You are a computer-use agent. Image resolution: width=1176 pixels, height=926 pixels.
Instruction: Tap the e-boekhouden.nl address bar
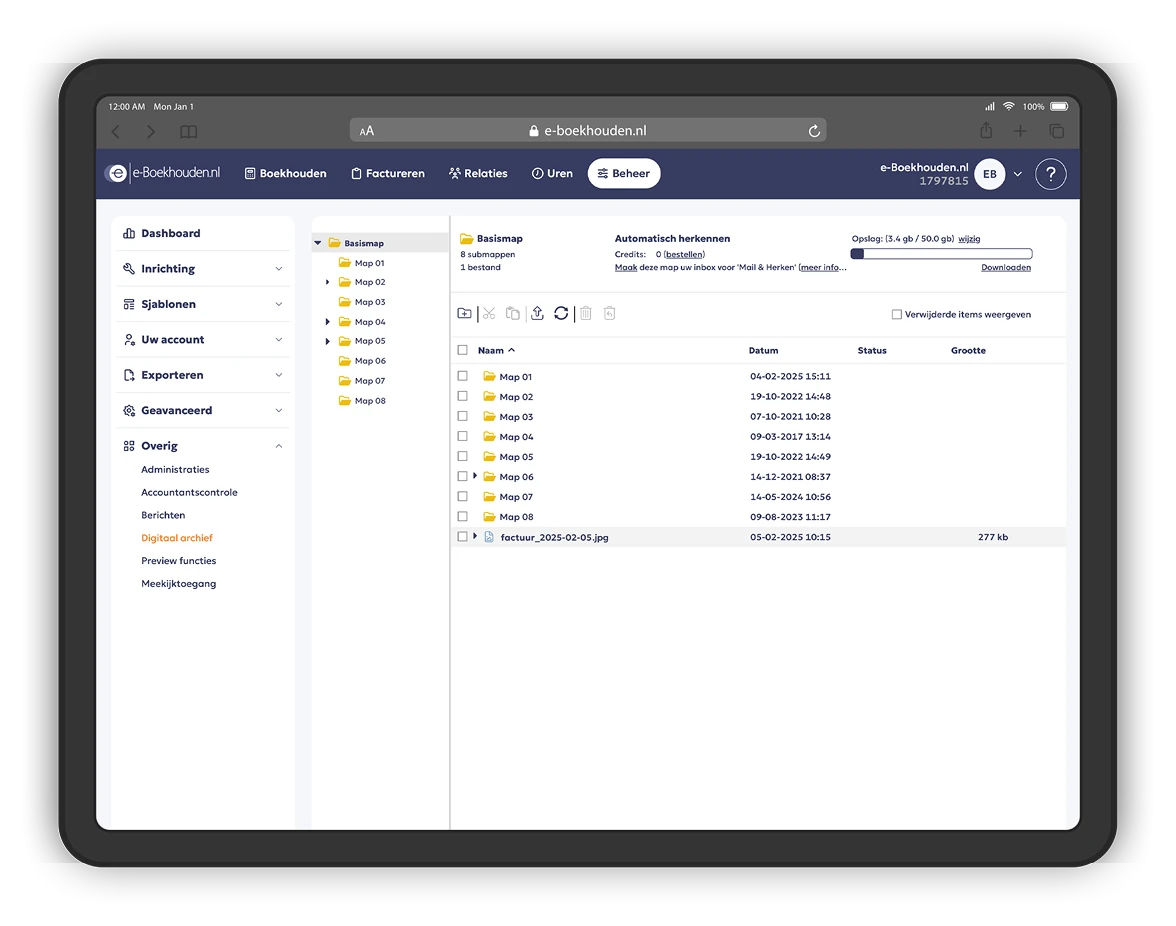(x=588, y=130)
